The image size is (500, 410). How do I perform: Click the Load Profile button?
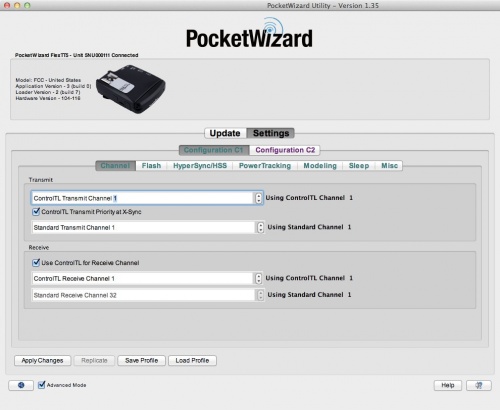(x=192, y=360)
